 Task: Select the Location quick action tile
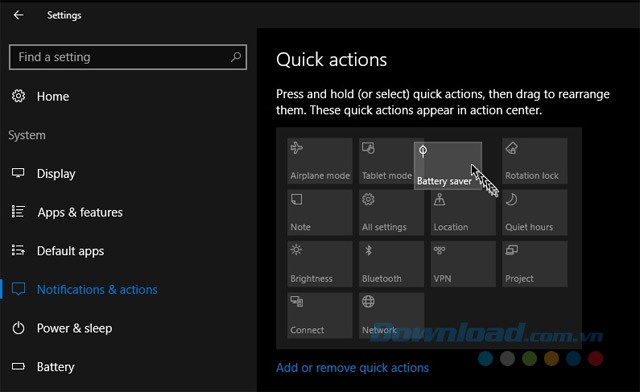pyautogui.click(x=463, y=212)
